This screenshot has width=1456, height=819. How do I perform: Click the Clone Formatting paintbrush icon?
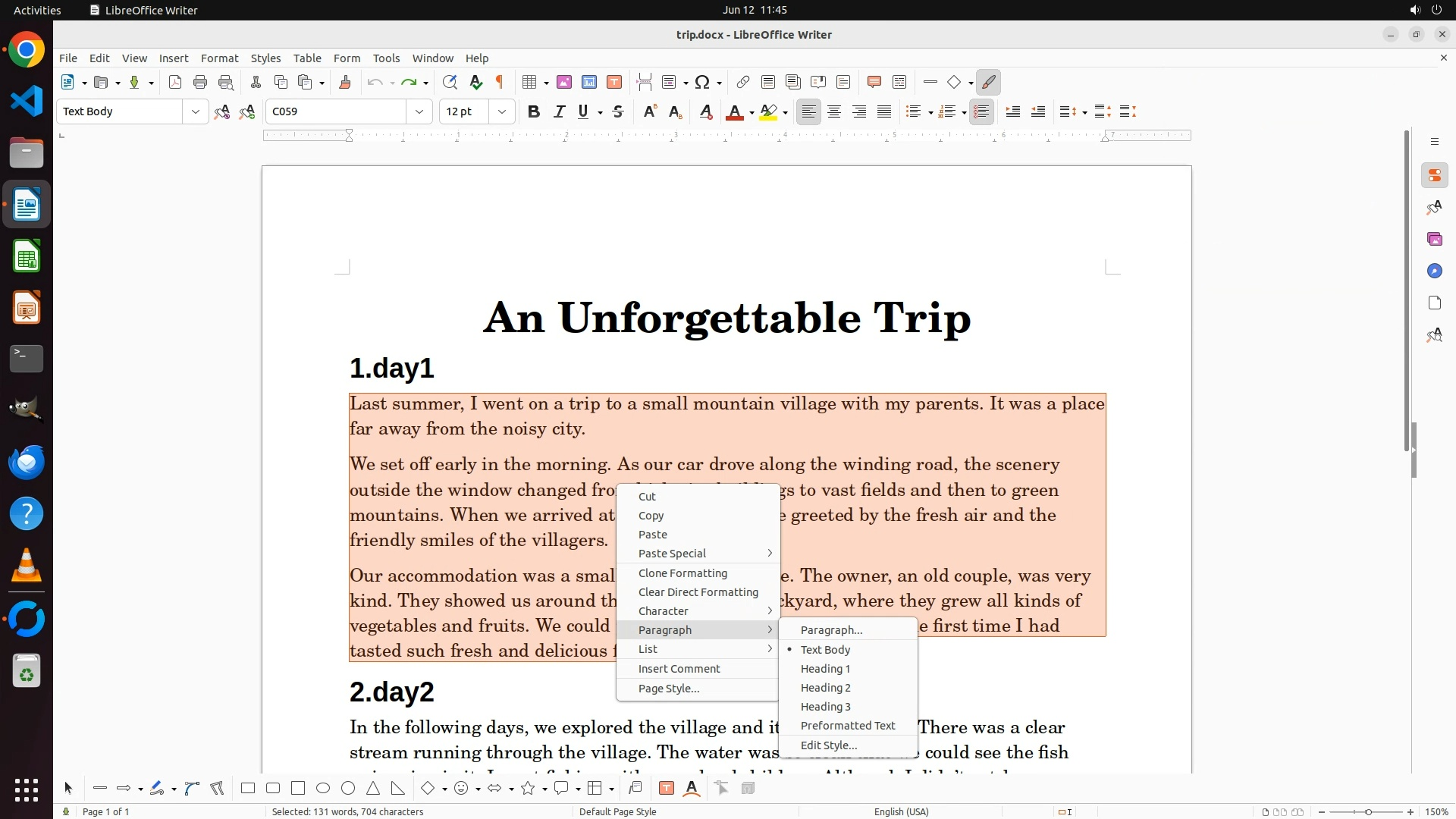pos(345,82)
